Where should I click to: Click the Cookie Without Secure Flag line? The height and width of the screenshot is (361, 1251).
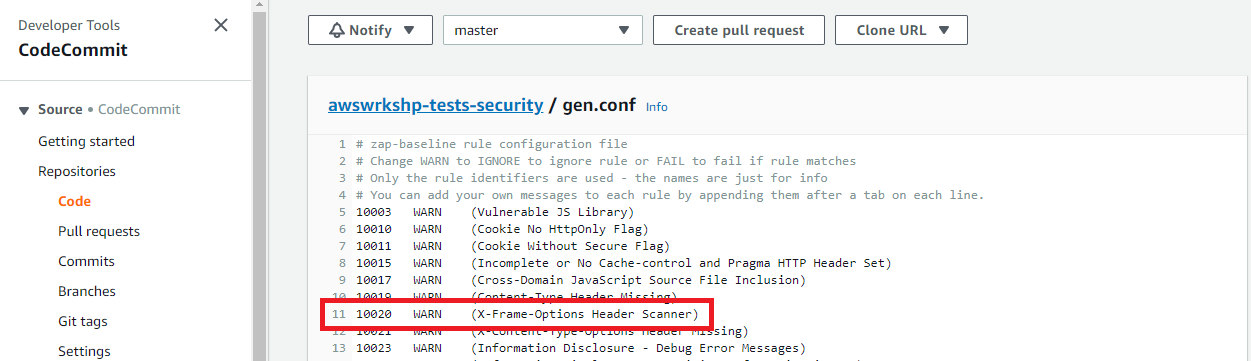click(513, 246)
